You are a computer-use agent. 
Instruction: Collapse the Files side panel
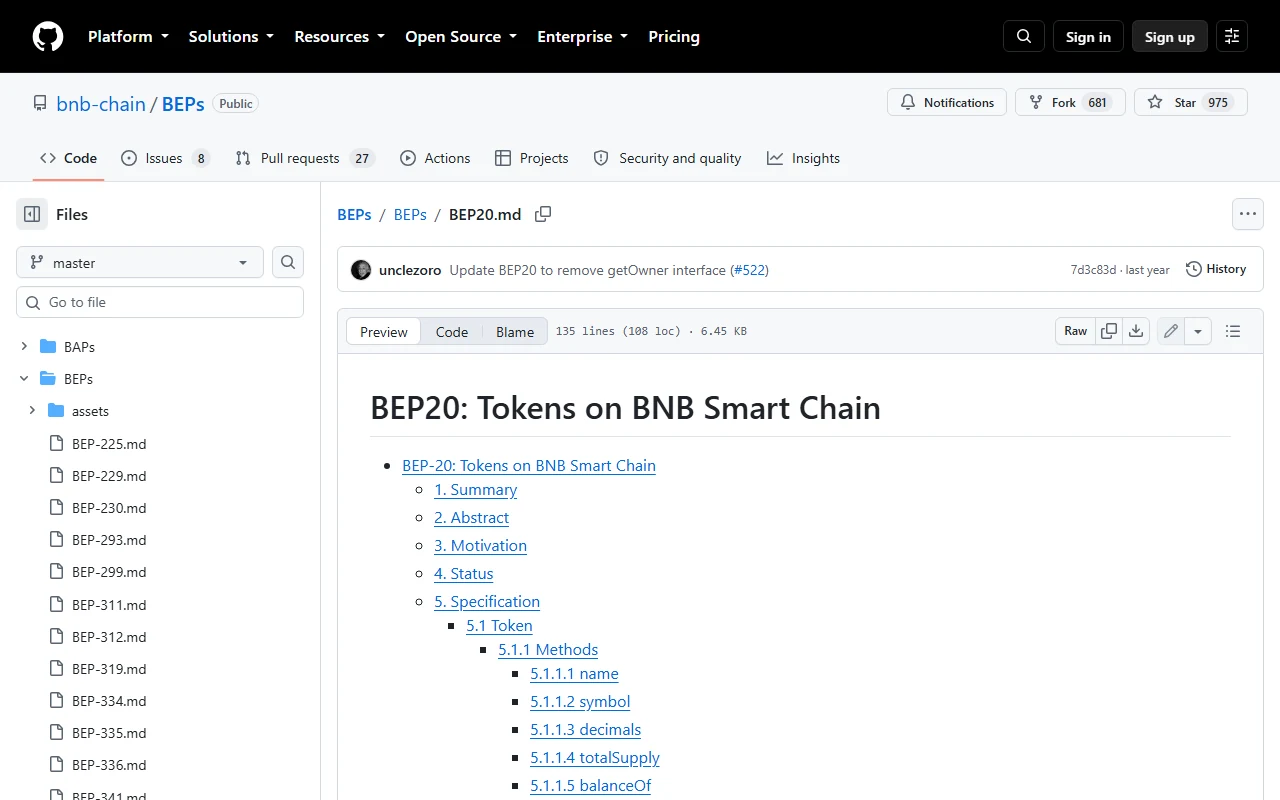point(32,214)
